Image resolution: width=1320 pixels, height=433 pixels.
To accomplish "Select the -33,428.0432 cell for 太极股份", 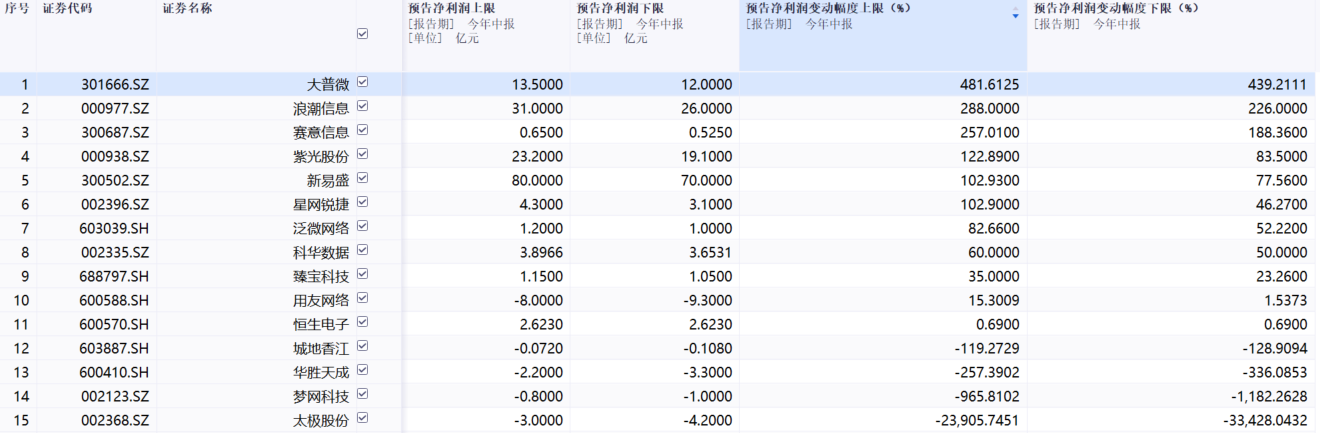I will tap(1173, 420).
